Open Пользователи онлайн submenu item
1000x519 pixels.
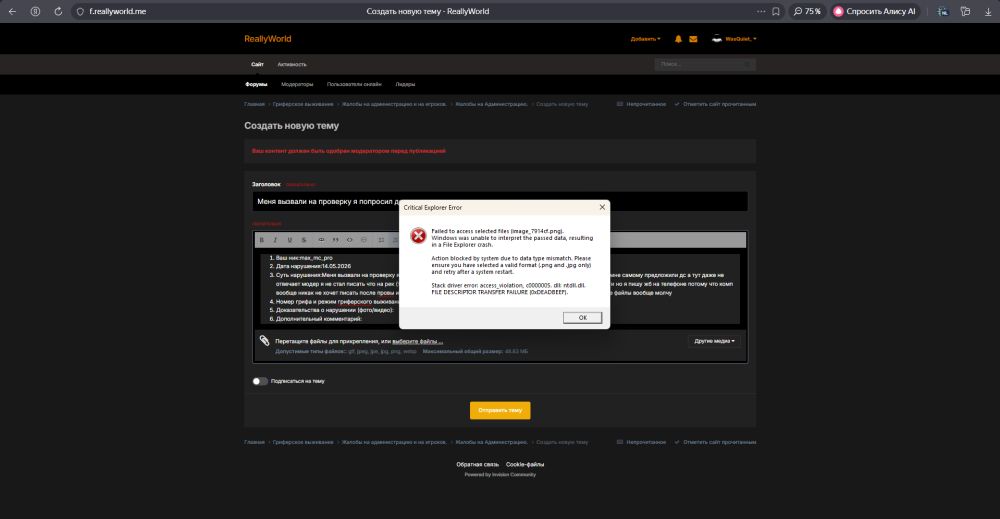tap(354, 84)
